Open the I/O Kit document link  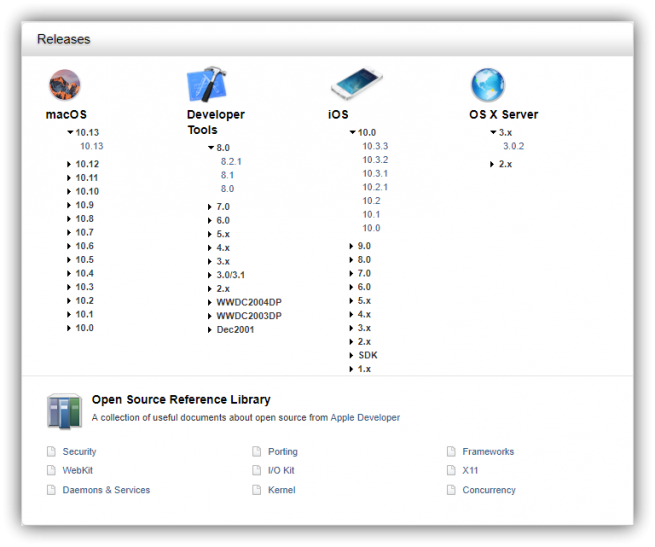[x=281, y=470]
